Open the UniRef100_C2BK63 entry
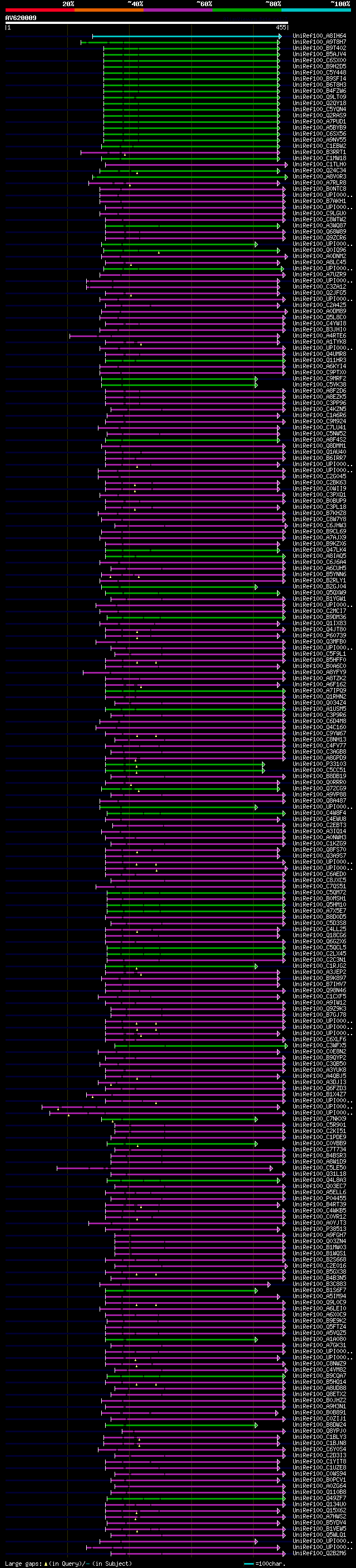The width and height of the screenshot is (356, 1568). coord(319,483)
